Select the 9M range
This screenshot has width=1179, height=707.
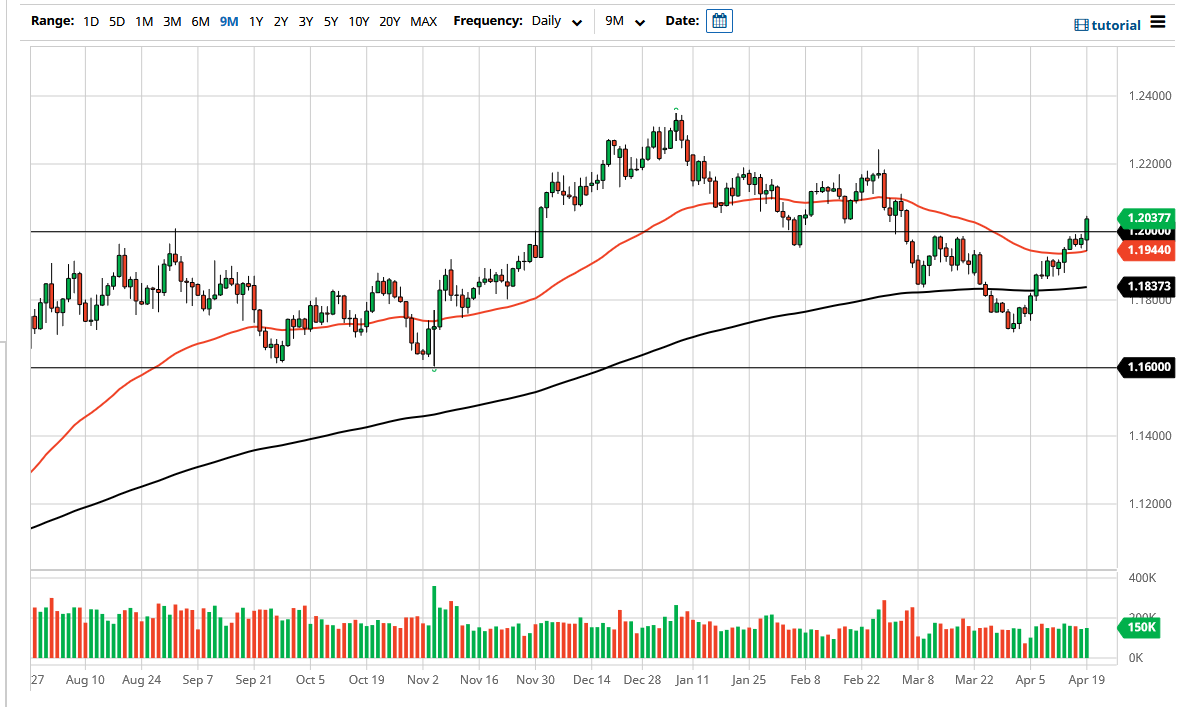(229, 22)
